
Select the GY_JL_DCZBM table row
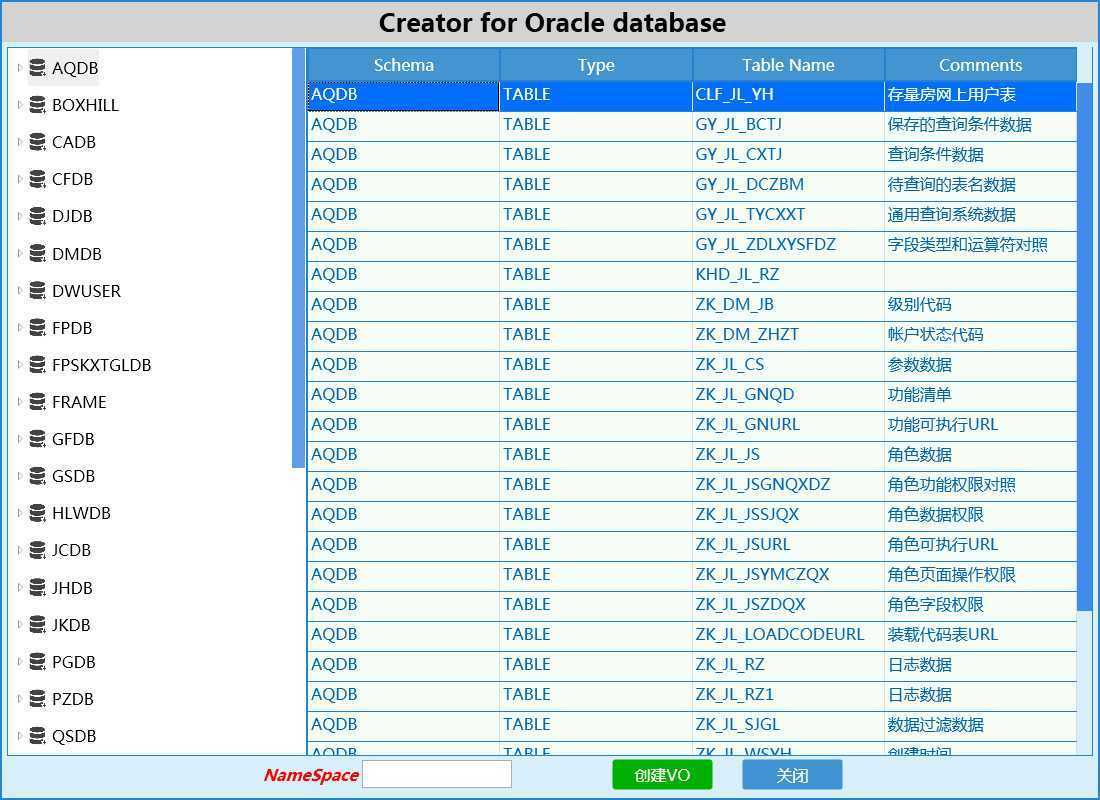click(x=692, y=185)
